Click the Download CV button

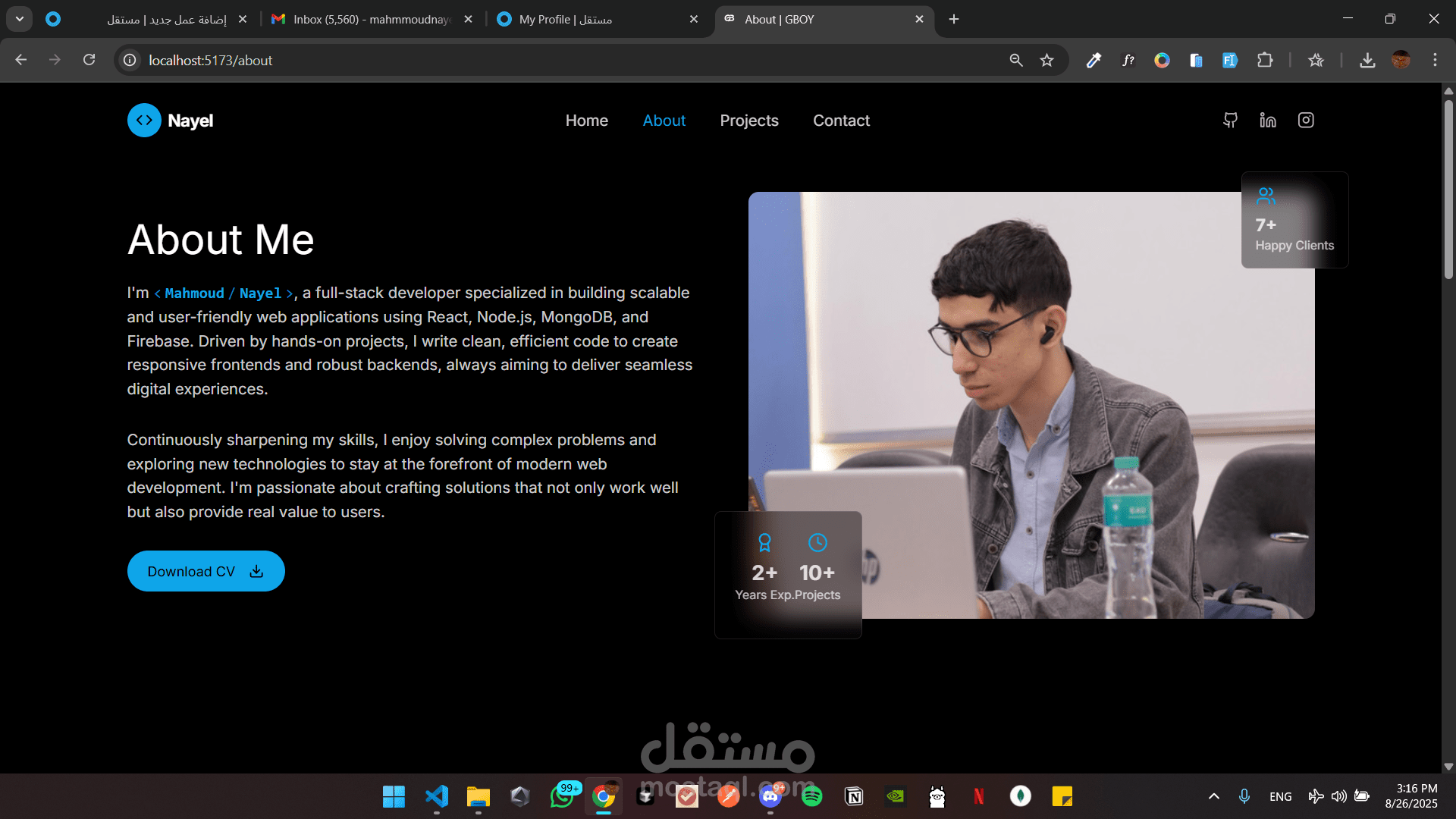click(206, 572)
